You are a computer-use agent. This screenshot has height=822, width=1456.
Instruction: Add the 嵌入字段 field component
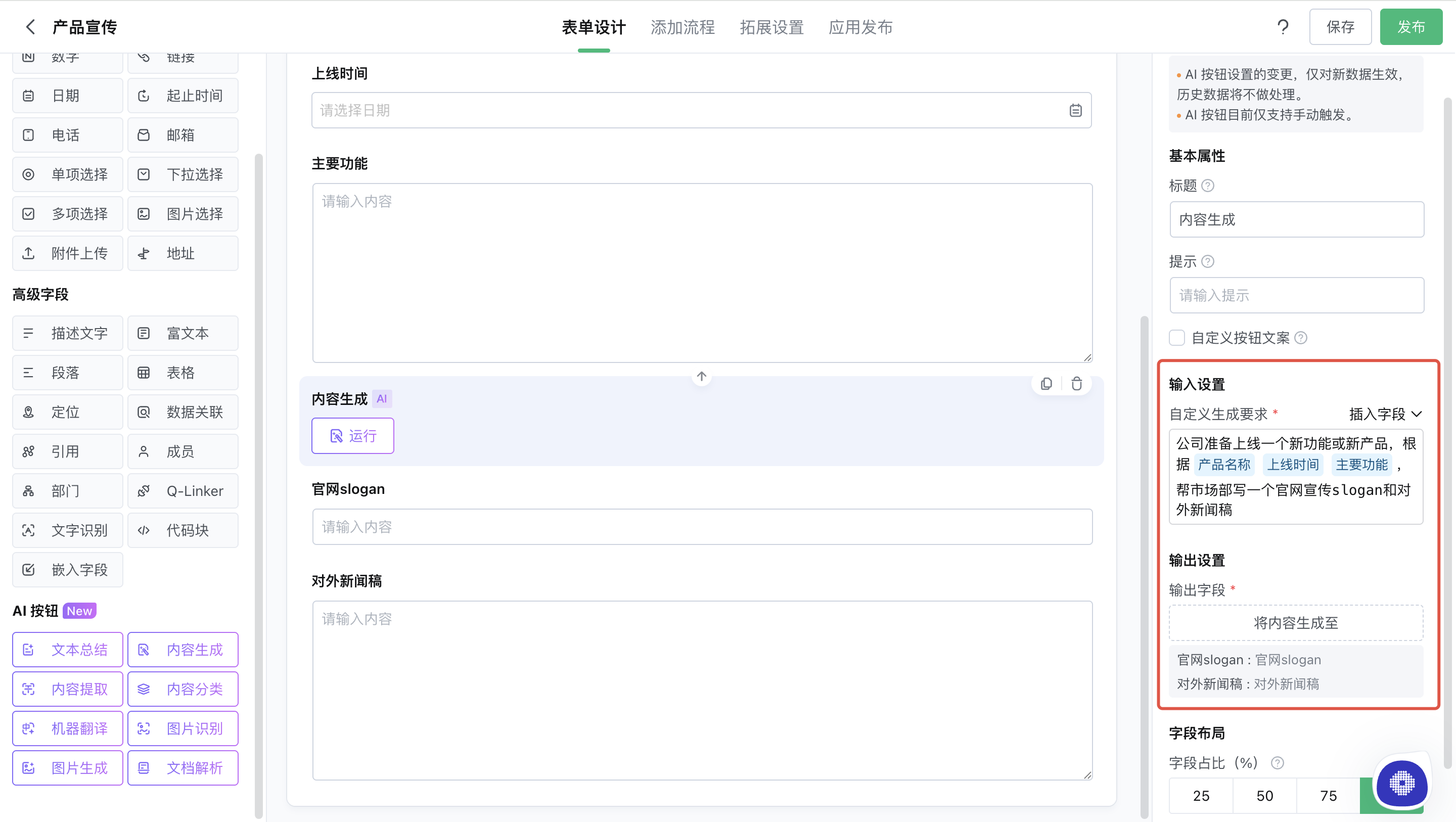67,570
